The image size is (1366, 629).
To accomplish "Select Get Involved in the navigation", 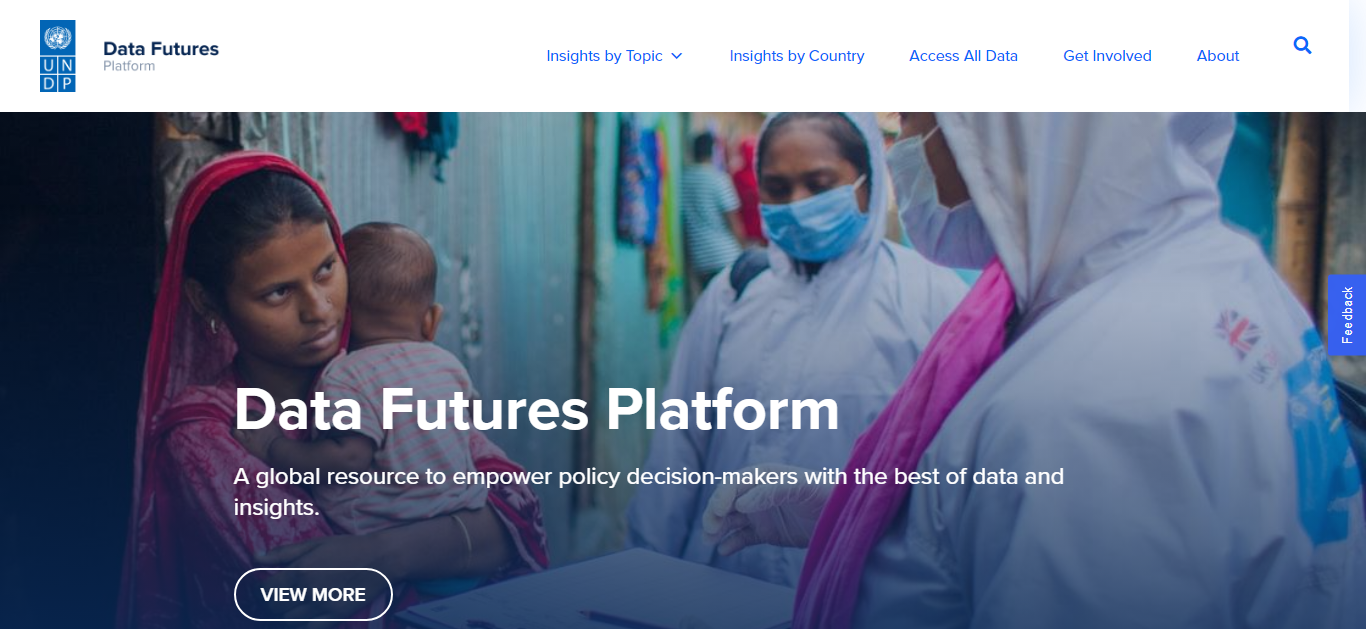I will [1107, 56].
